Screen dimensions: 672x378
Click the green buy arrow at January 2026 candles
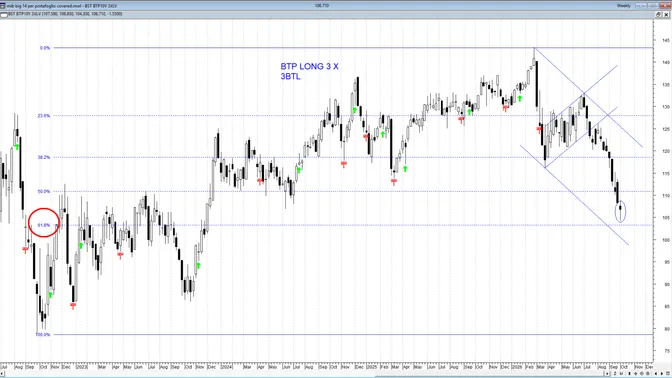coord(520,99)
